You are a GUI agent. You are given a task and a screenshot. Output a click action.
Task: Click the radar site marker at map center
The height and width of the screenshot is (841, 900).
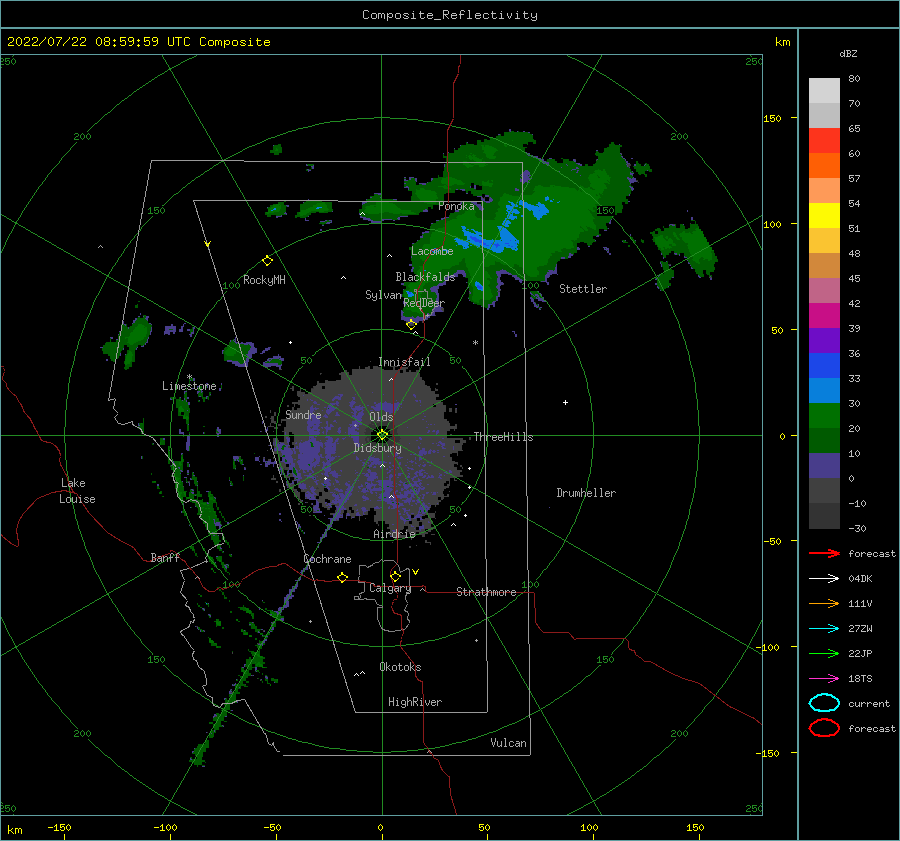click(x=382, y=435)
